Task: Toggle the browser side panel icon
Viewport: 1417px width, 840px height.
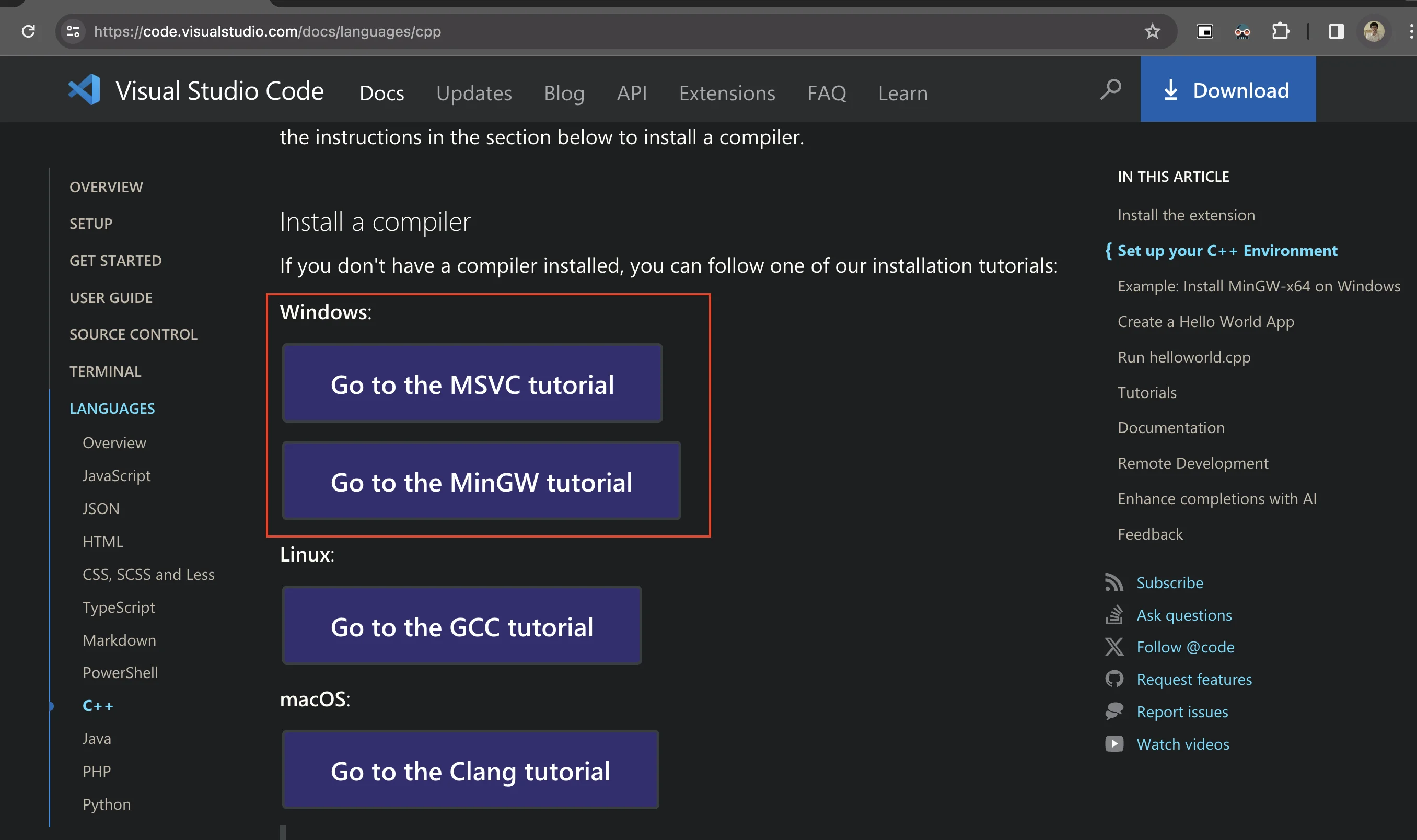Action: (1336, 31)
